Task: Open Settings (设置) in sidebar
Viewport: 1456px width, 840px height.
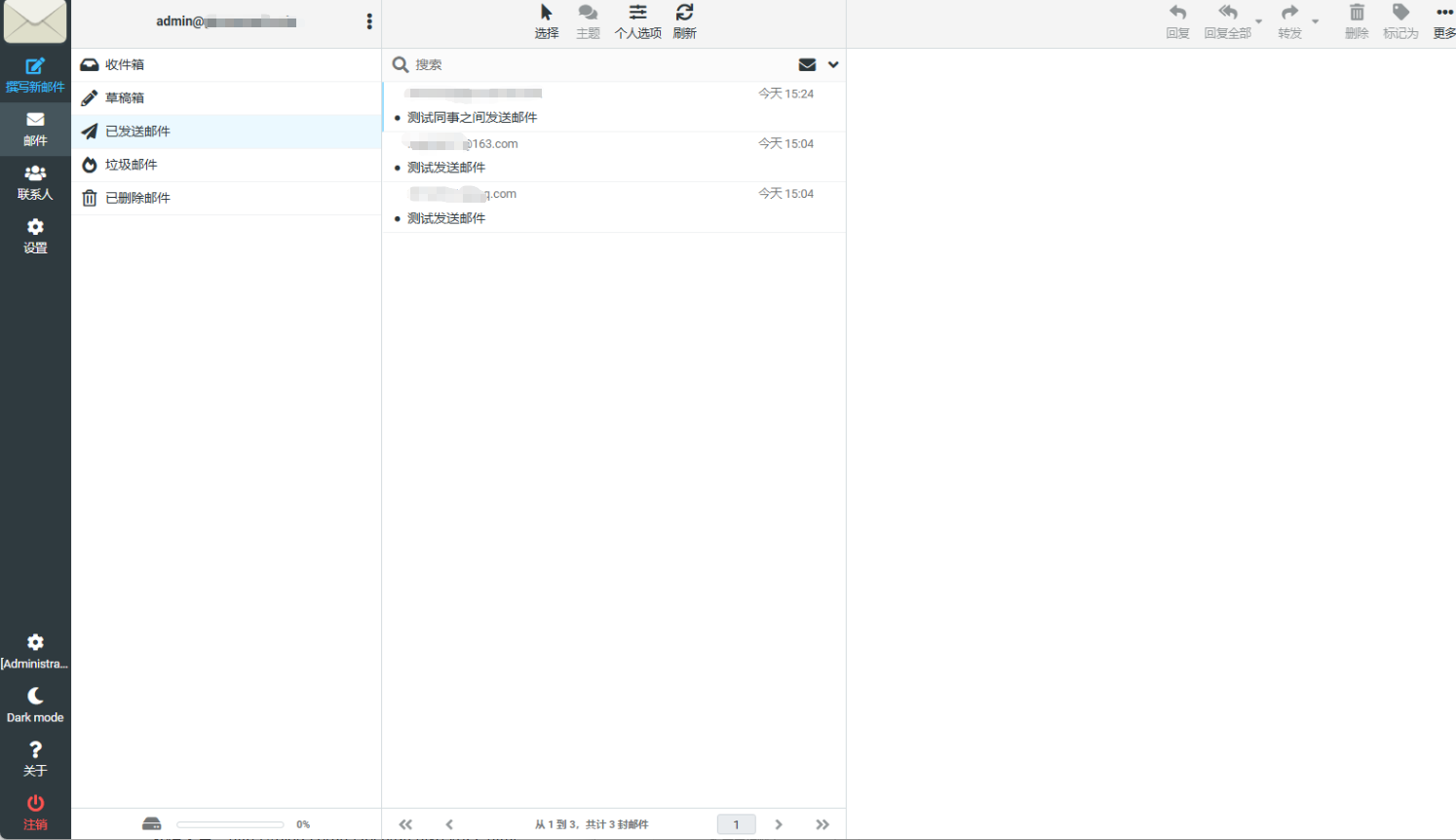Action: tap(35, 236)
